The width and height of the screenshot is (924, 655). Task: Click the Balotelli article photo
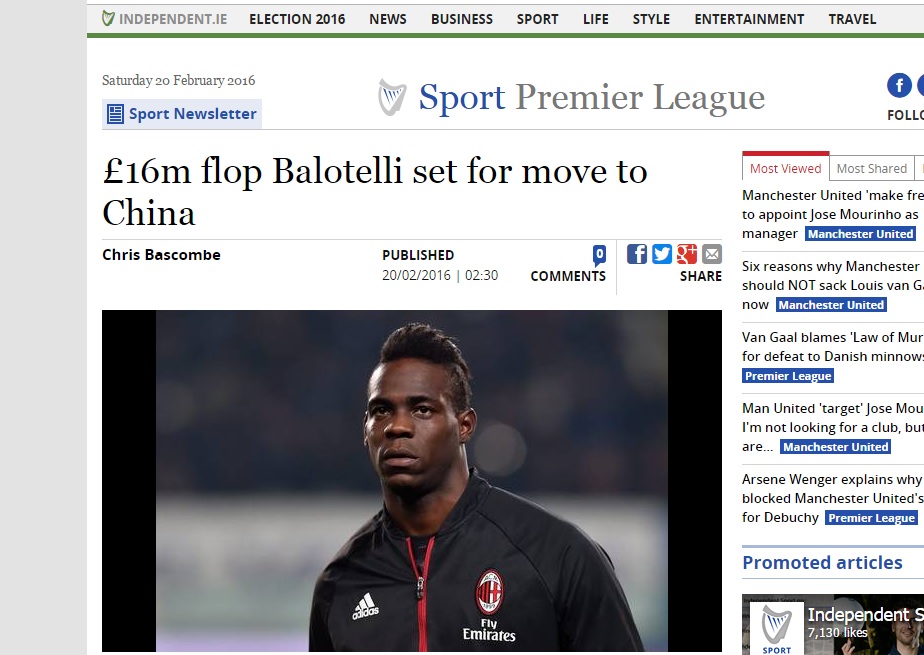point(412,481)
